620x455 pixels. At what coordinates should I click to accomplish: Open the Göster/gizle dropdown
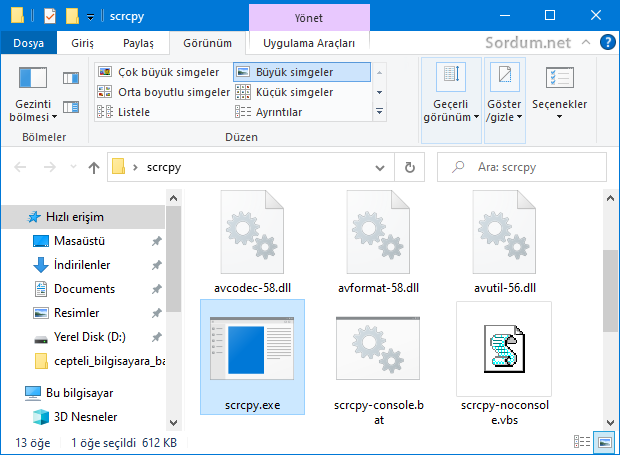click(x=505, y=100)
